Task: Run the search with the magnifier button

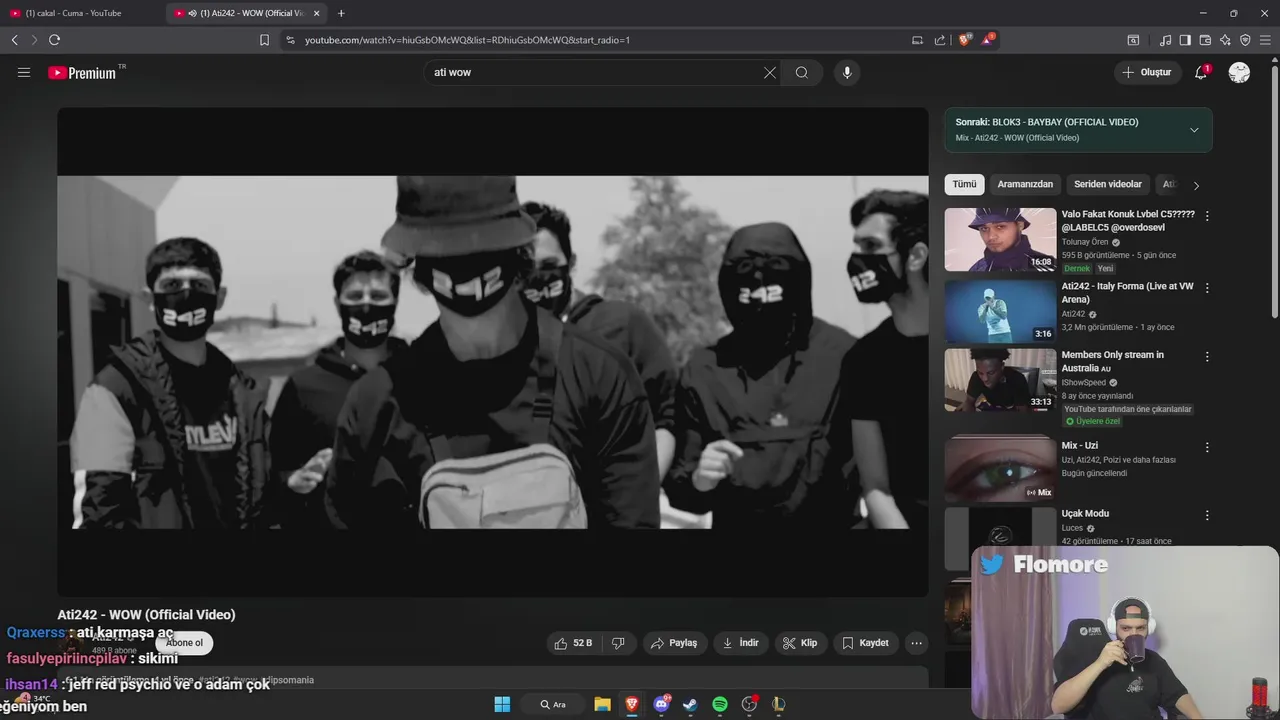Action: coord(802,72)
